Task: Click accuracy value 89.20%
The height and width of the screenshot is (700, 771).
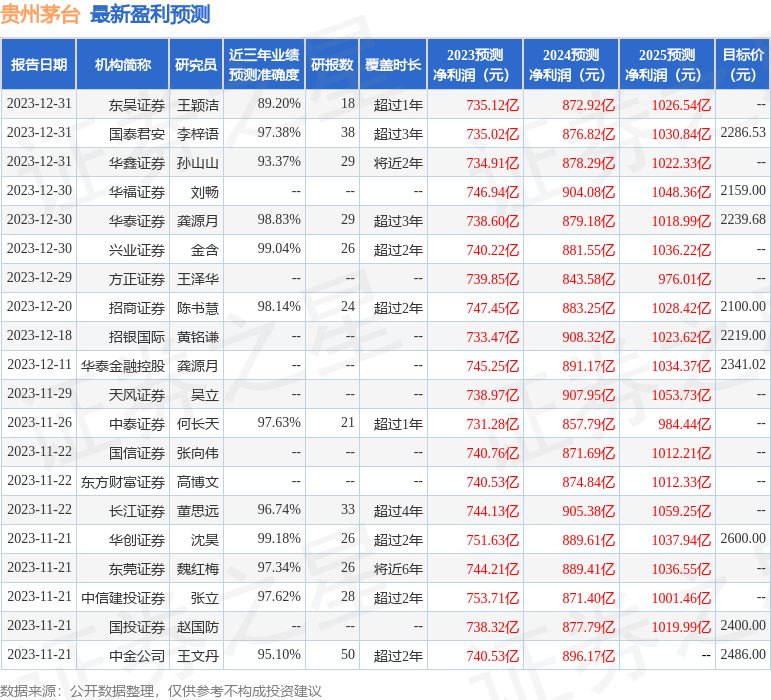Action: pyautogui.click(x=279, y=103)
